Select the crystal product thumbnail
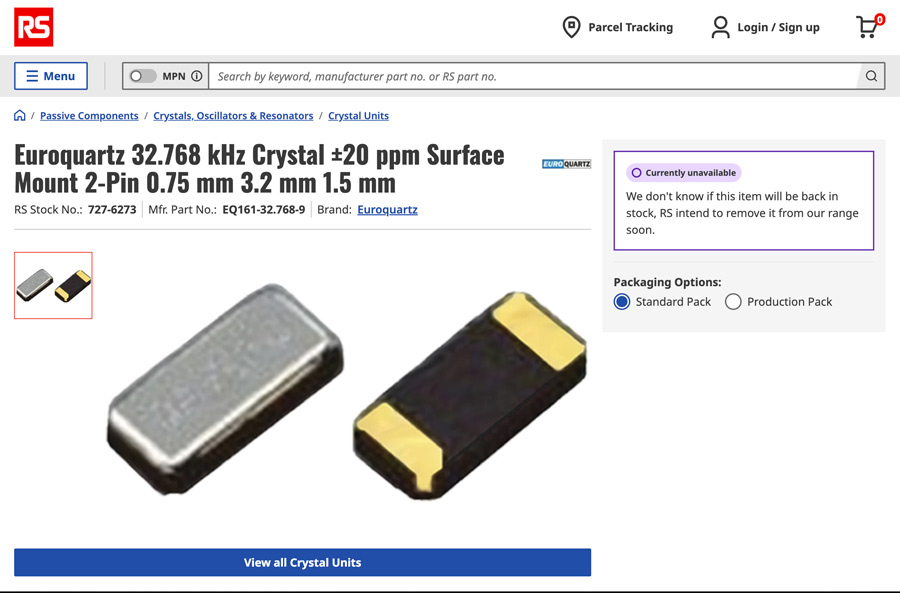The image size is (900, 593). 53,285
